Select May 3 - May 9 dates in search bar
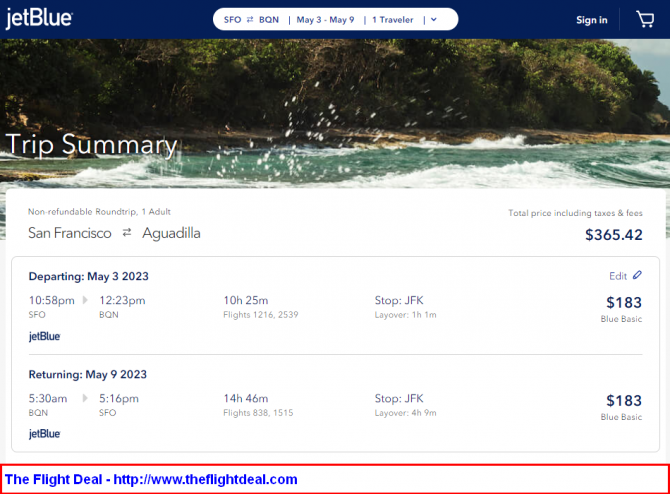670x494 pixels. tap(325, 20)
